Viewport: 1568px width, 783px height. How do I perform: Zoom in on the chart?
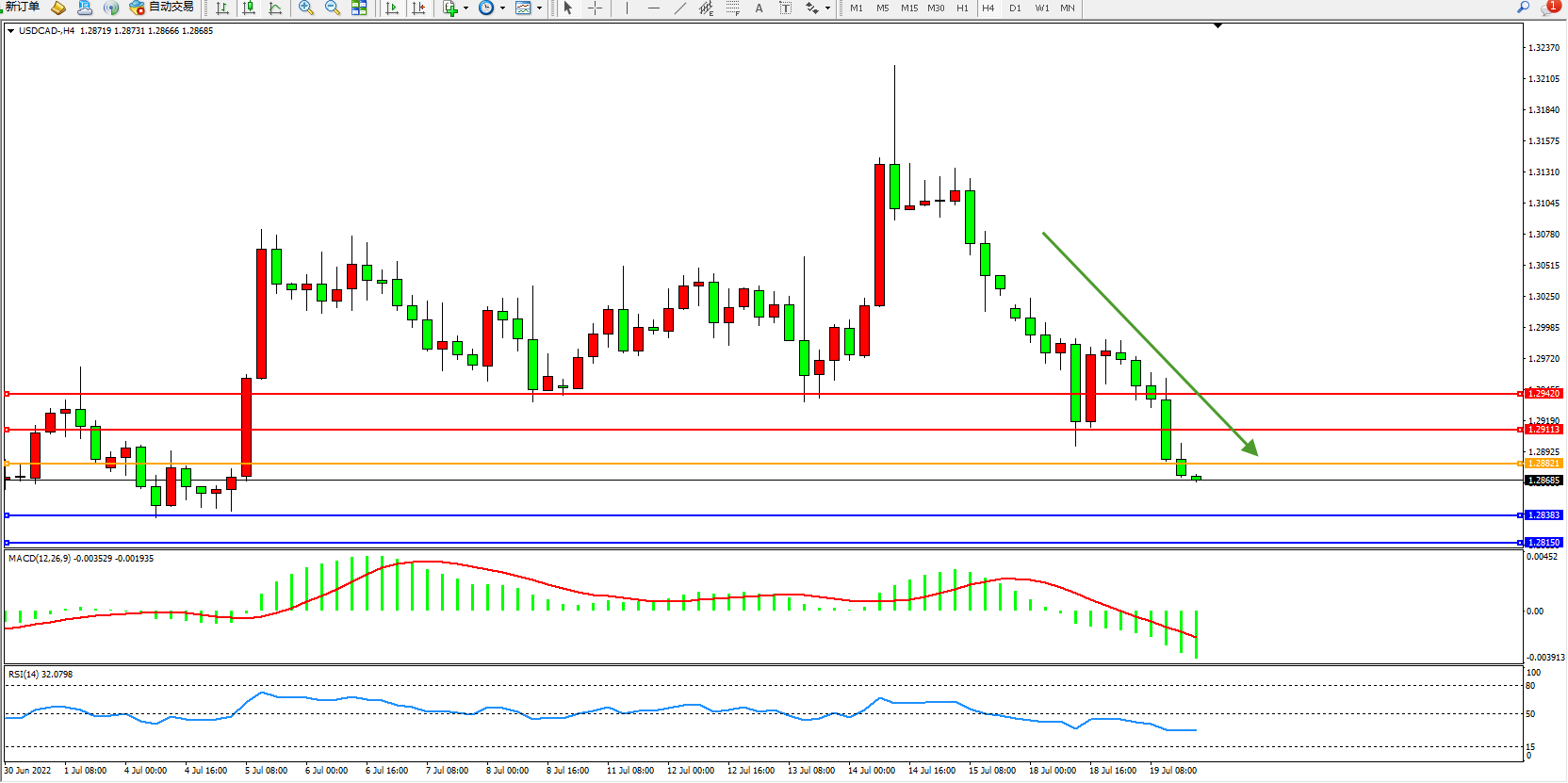(306, 8)
